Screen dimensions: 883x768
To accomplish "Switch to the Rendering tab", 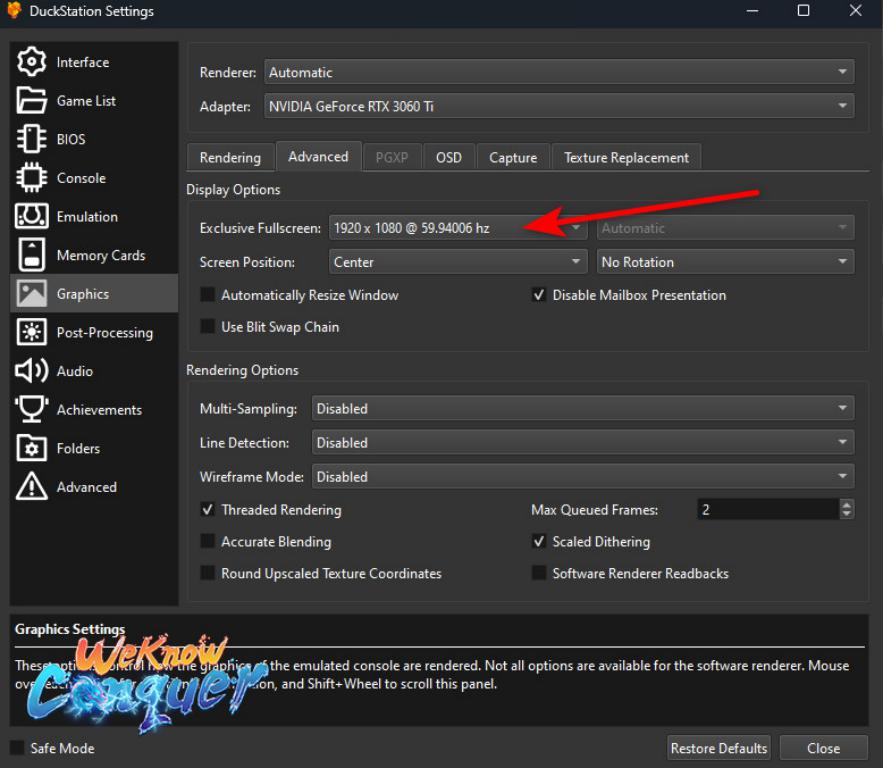I will point(230,157).
